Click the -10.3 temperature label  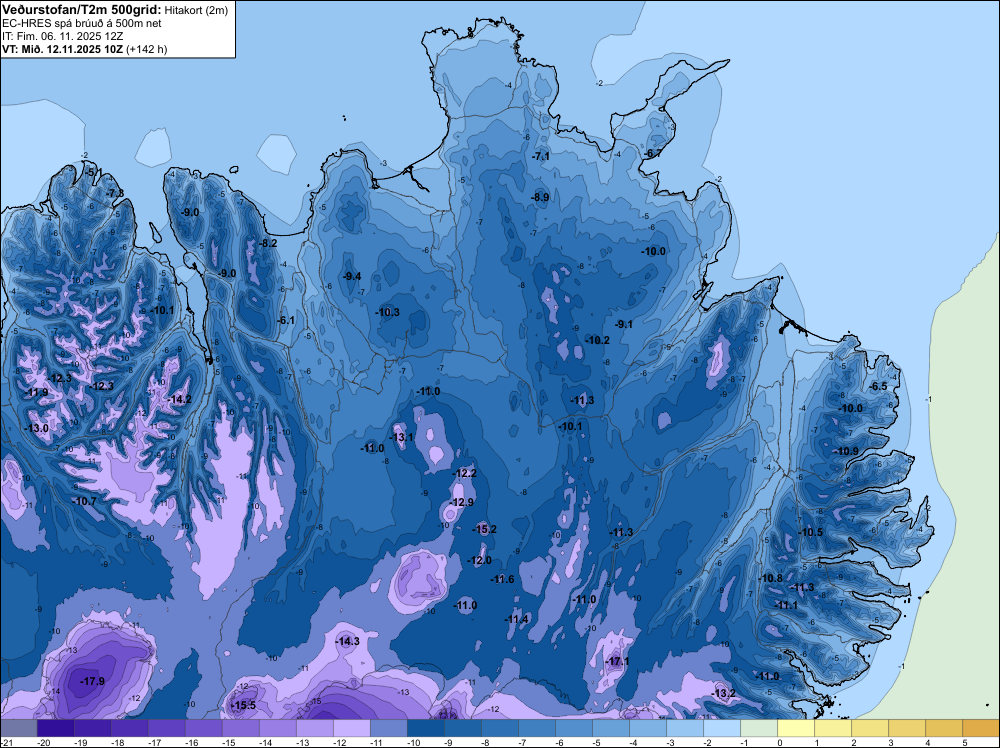pyautogui.click(x=388, y=312)
